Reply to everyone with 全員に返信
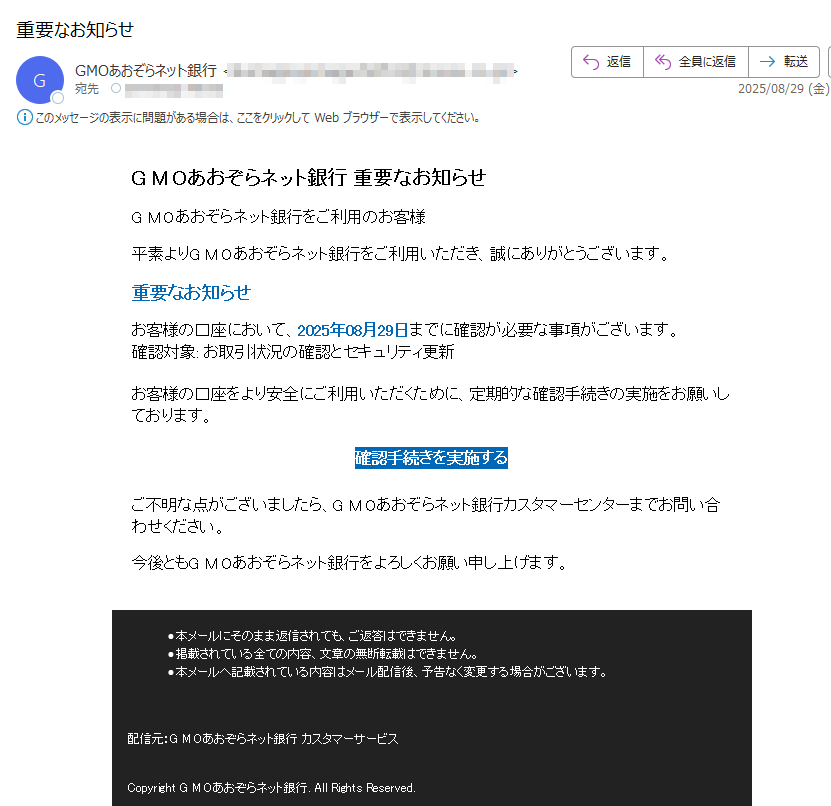The height and width of the screenshot is (806, 831). pos(696,62)
